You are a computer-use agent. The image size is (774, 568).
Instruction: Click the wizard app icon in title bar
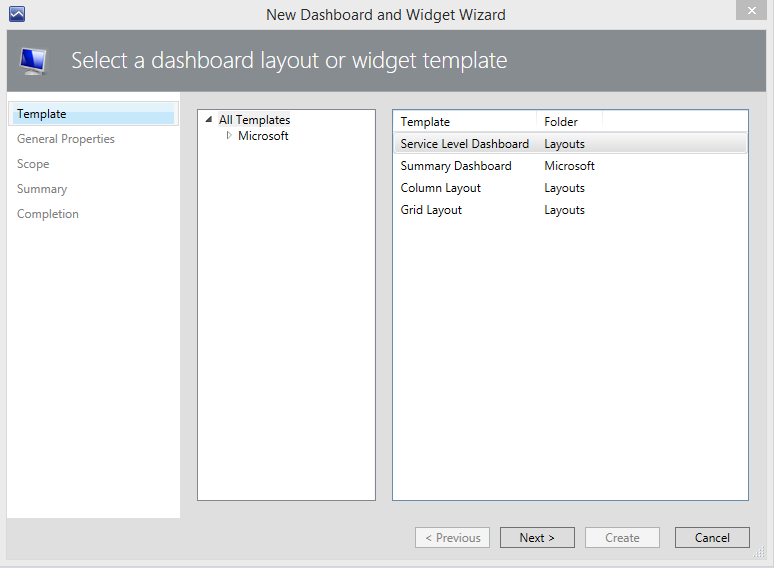(x=17, y=14)
